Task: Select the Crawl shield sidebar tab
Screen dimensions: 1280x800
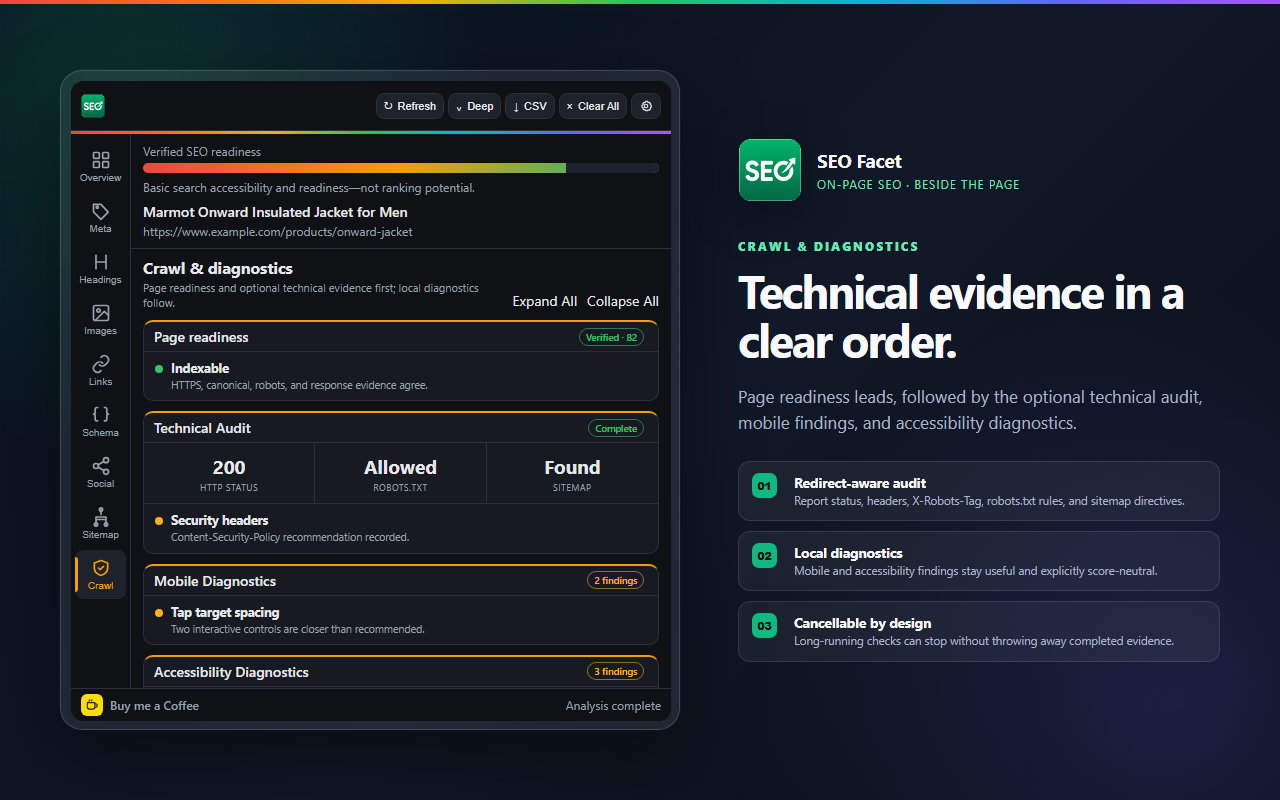Action: [100, 574]
